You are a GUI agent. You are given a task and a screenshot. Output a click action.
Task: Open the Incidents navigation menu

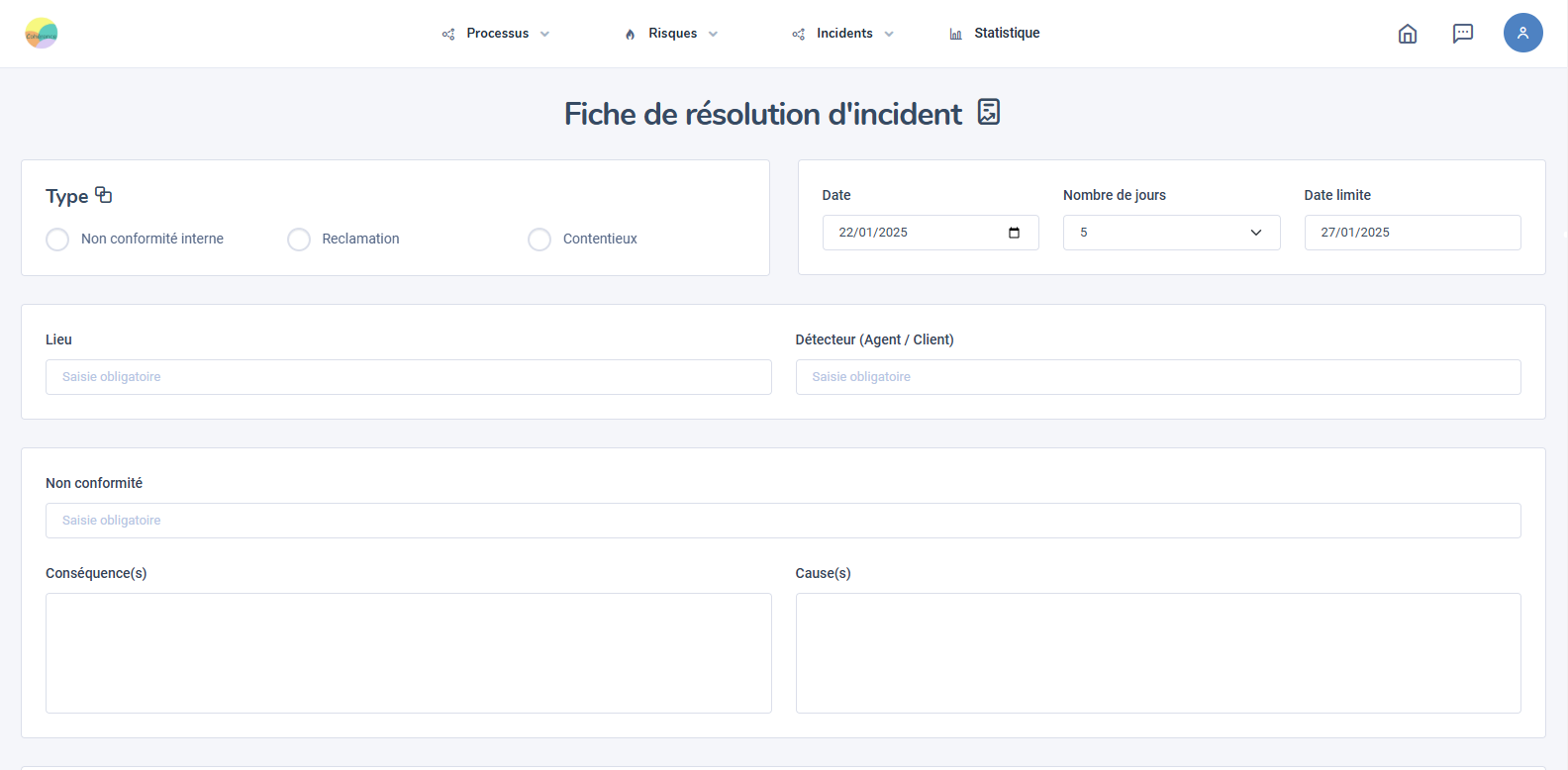[x=843, y=34]
